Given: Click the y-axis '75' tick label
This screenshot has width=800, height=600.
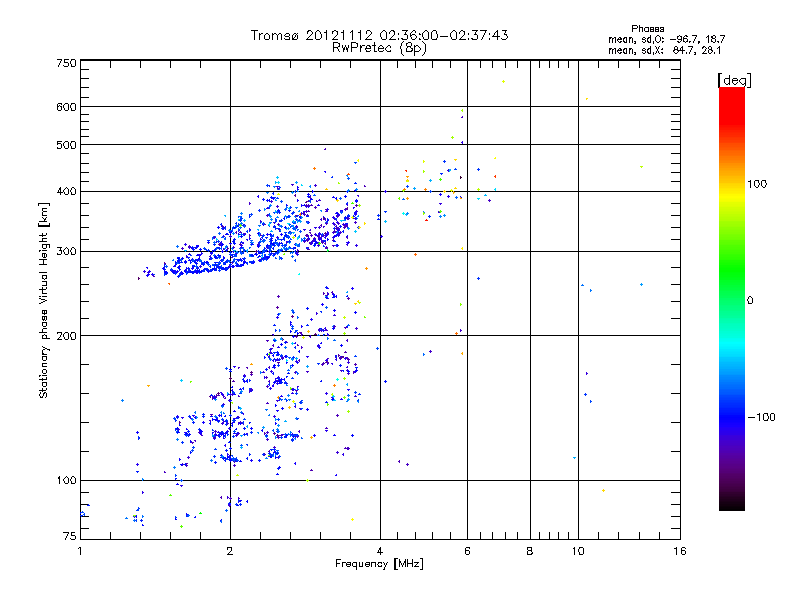Looking at the screenshot, I should [70, 536].
